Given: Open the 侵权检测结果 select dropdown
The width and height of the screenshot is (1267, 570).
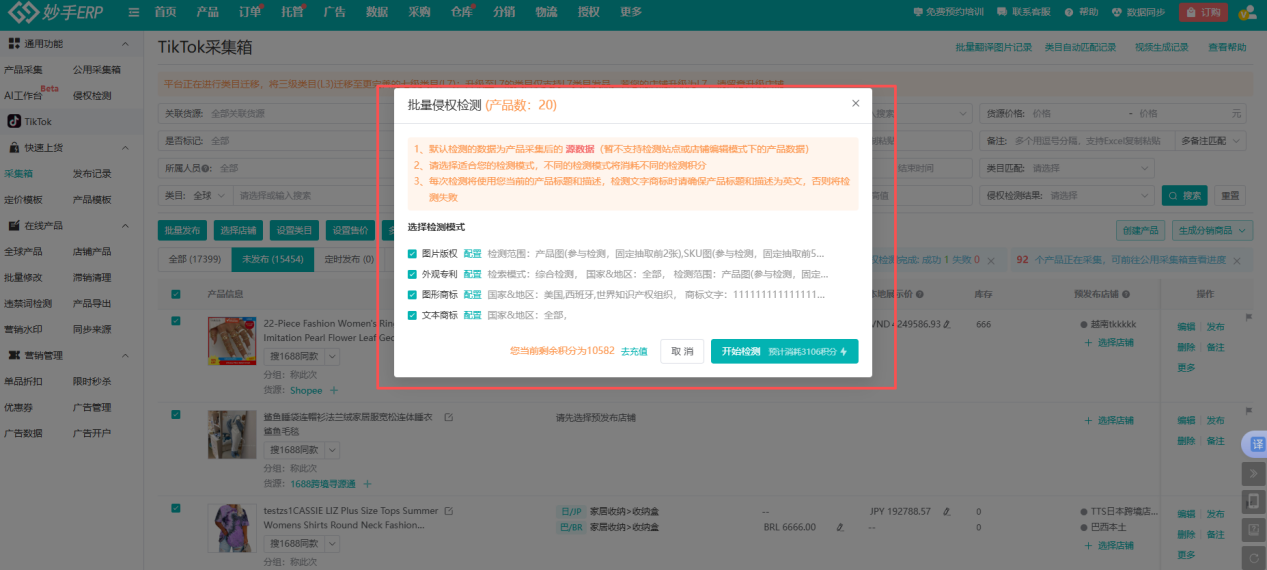Looking at the screenshot, I should coord(1098,195).
